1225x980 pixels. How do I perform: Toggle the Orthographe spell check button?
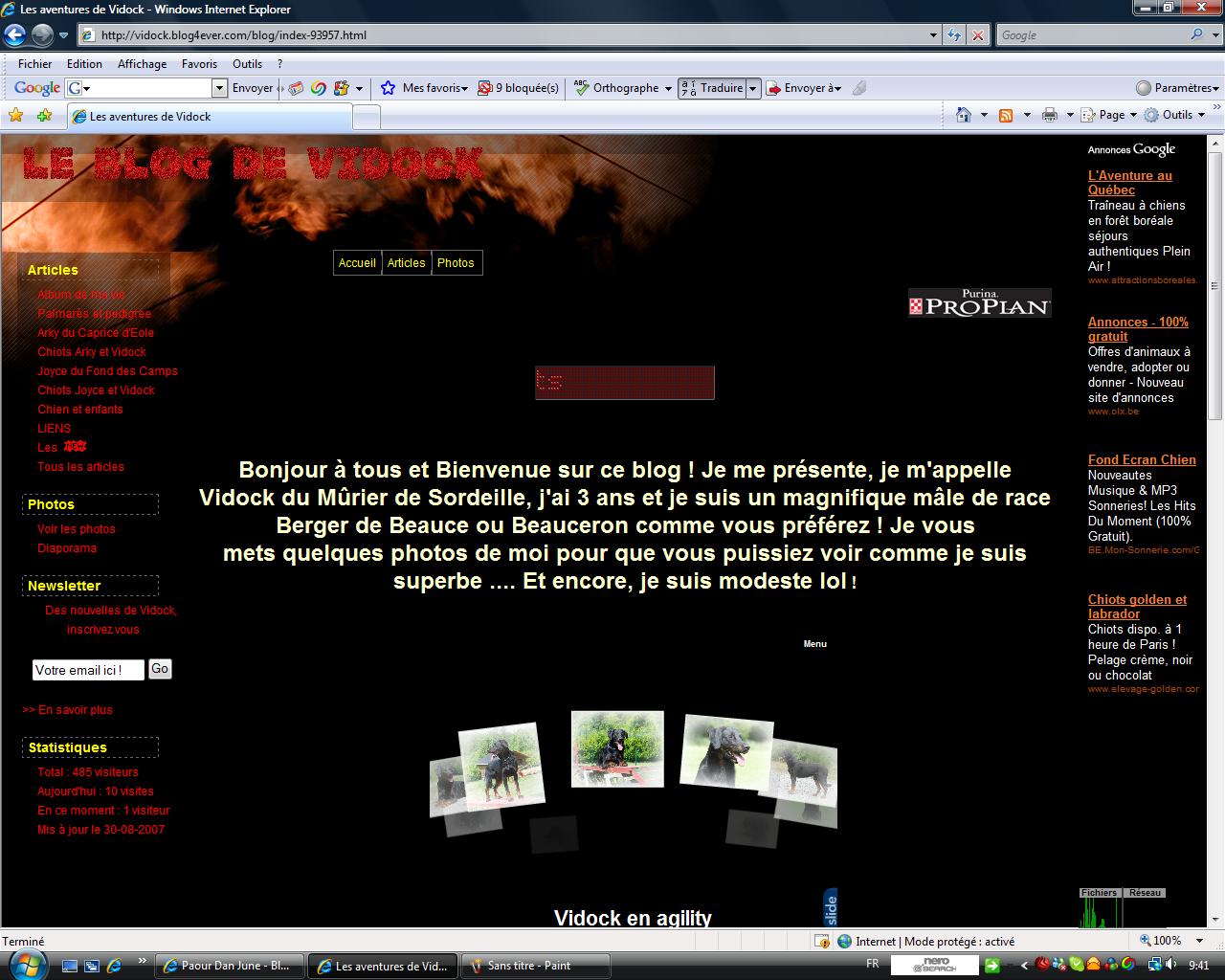click(617, 88)
